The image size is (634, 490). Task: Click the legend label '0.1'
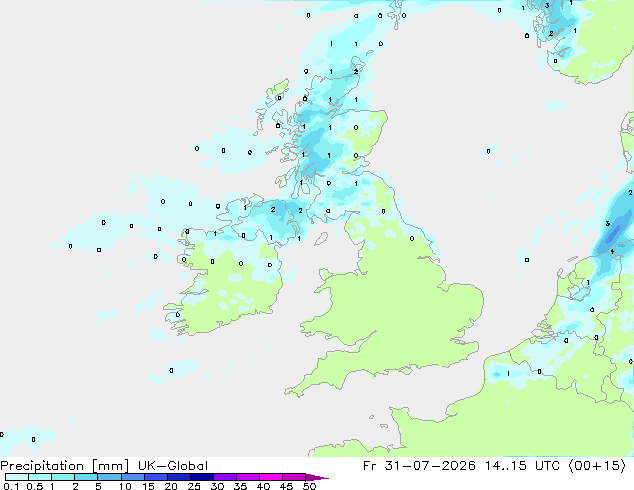coord(11,486)
